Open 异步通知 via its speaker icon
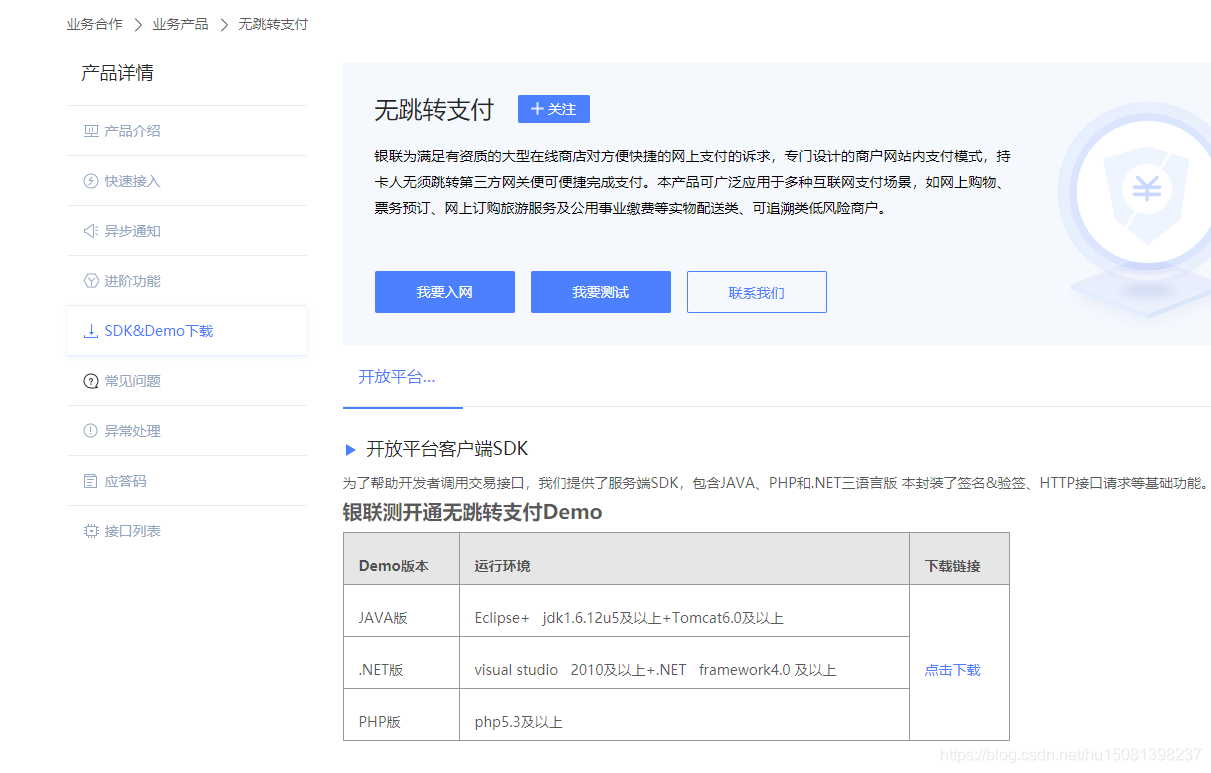The image size is (1211, 773). (90, 230)
